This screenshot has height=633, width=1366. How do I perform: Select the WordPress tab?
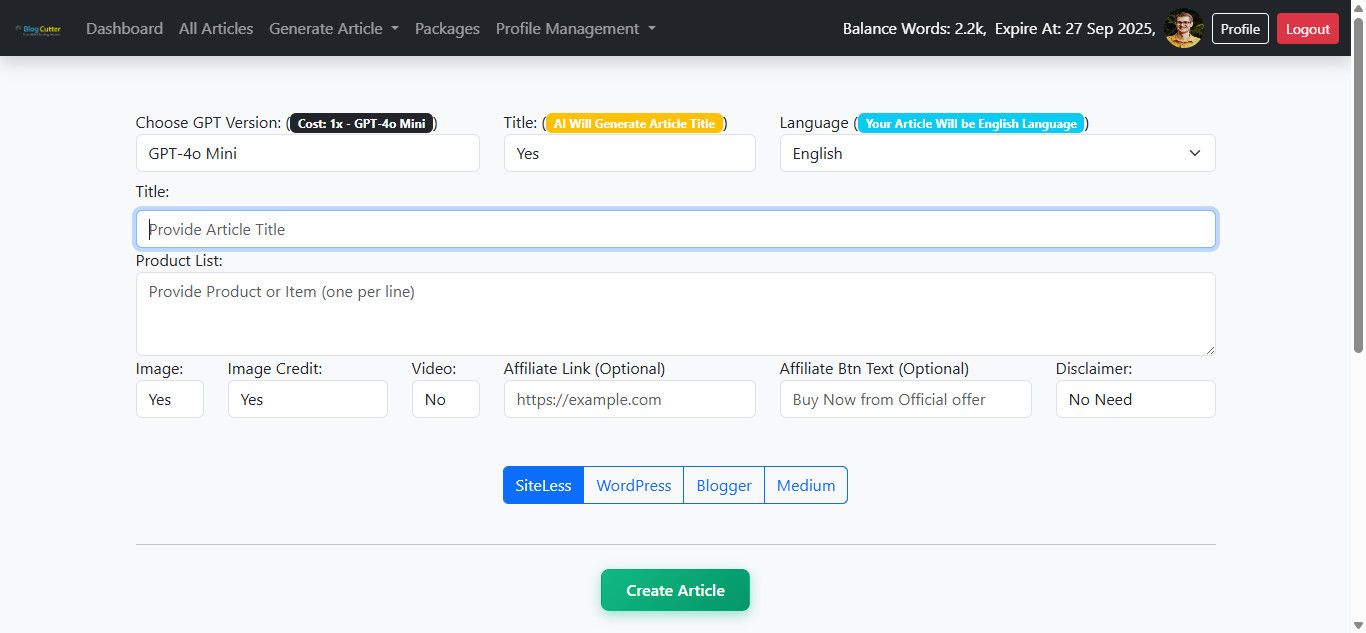[633, 485]
